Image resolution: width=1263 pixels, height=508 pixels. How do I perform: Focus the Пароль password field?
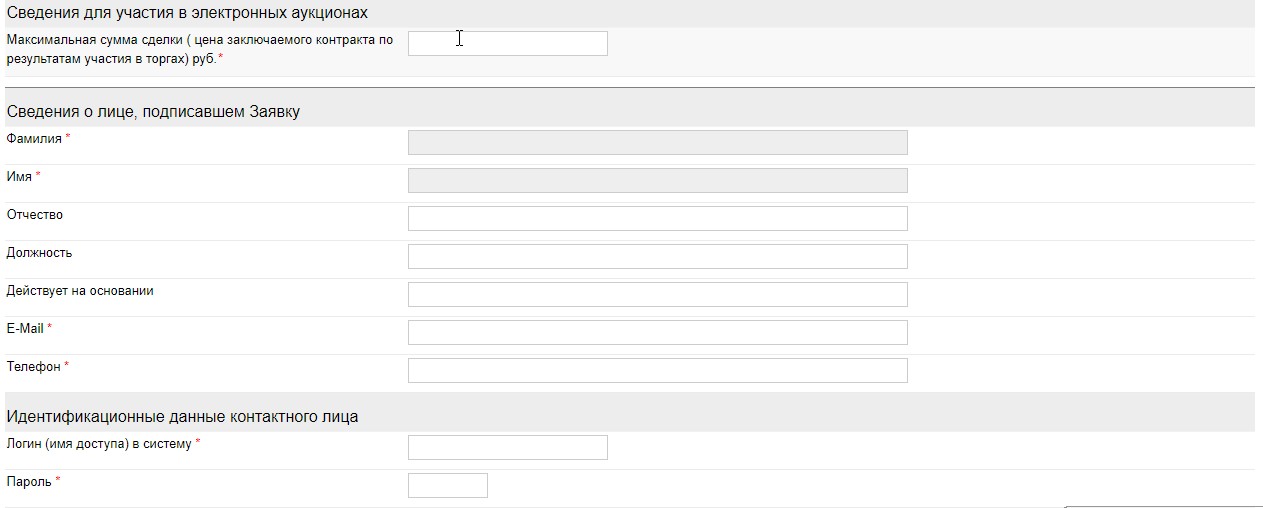447,485
